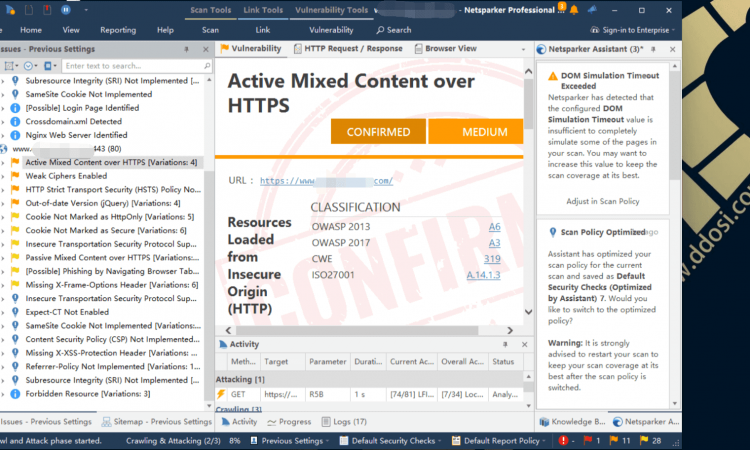Select Expect-CT Not Enabled issue
750x450 pixels.
coord(67,312)
